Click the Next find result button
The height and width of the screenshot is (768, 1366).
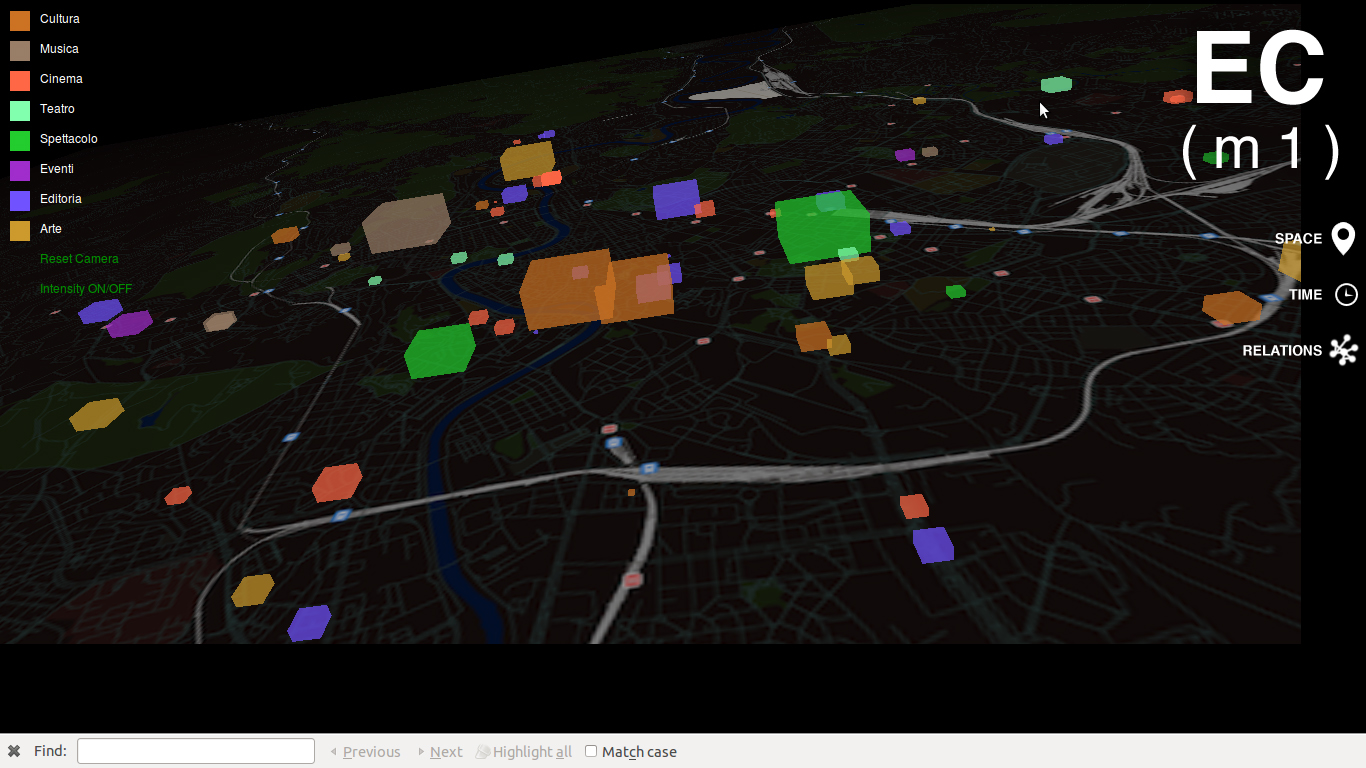[441, 752]
